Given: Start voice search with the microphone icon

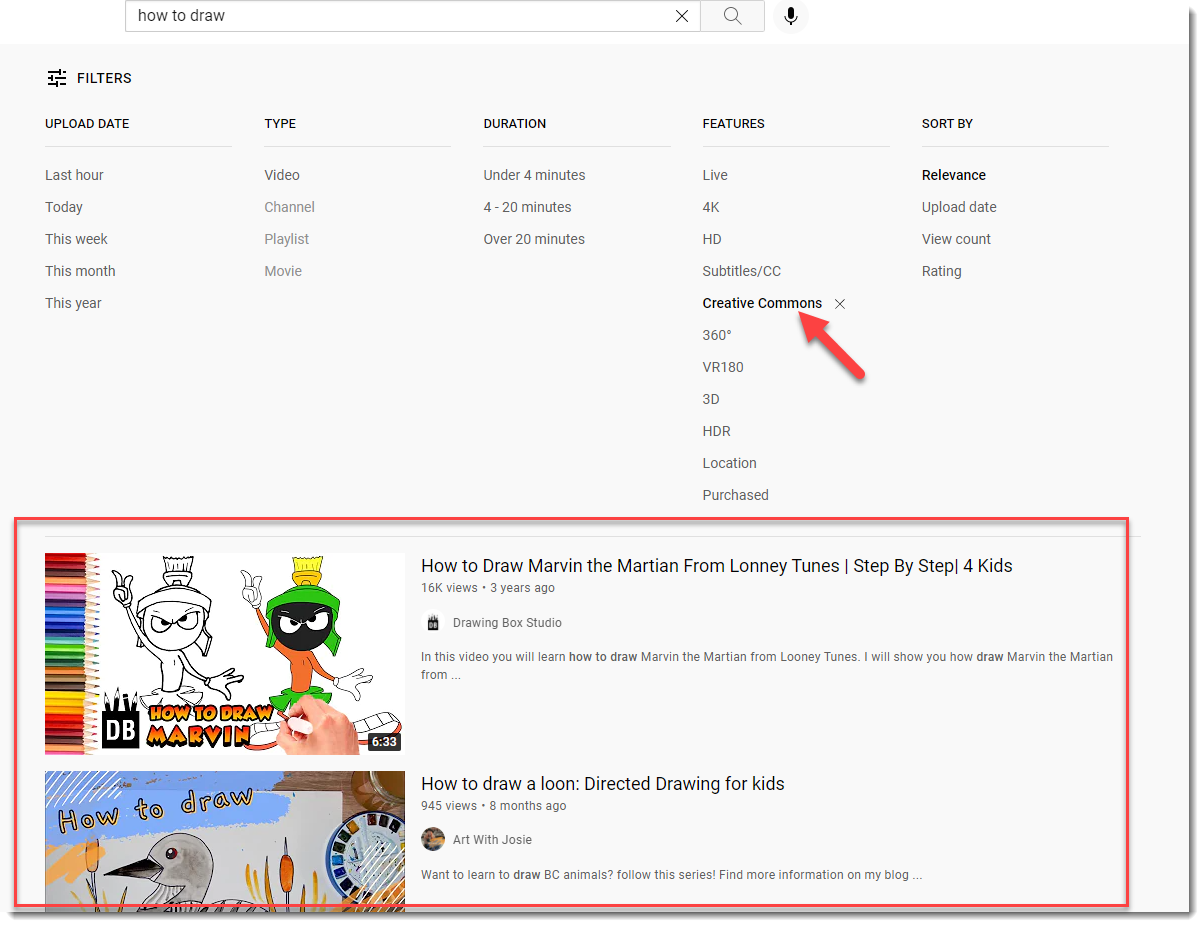Looking at the screenshot, I should click(791, 16).
